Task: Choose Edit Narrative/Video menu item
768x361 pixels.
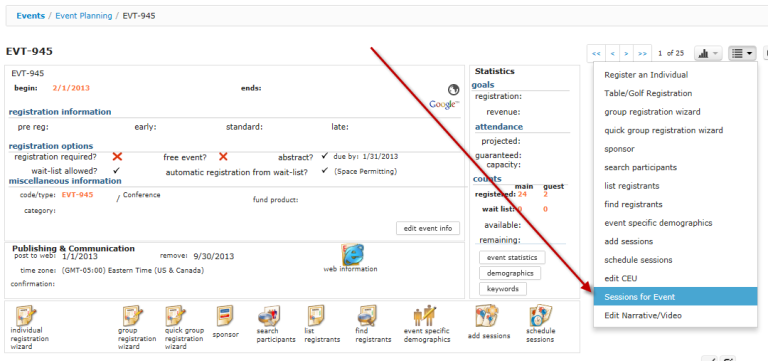Action: [675, 315]
